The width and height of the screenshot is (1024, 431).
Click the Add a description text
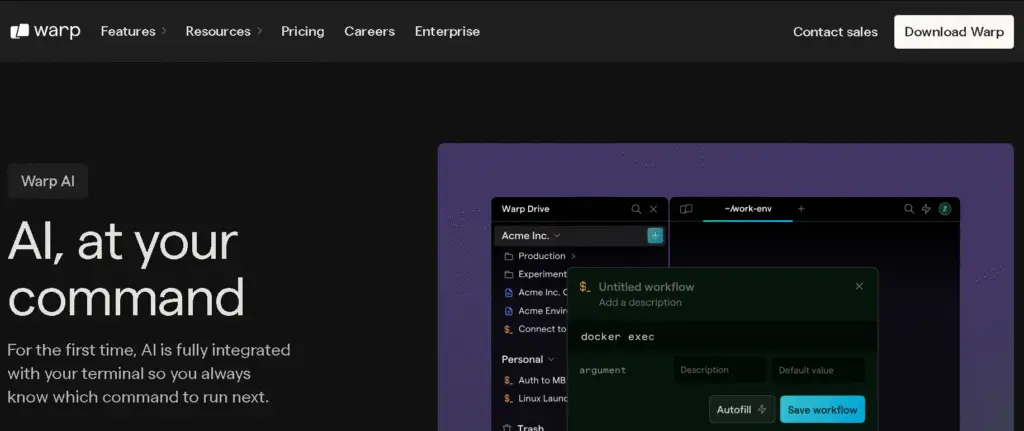point(640,302)
